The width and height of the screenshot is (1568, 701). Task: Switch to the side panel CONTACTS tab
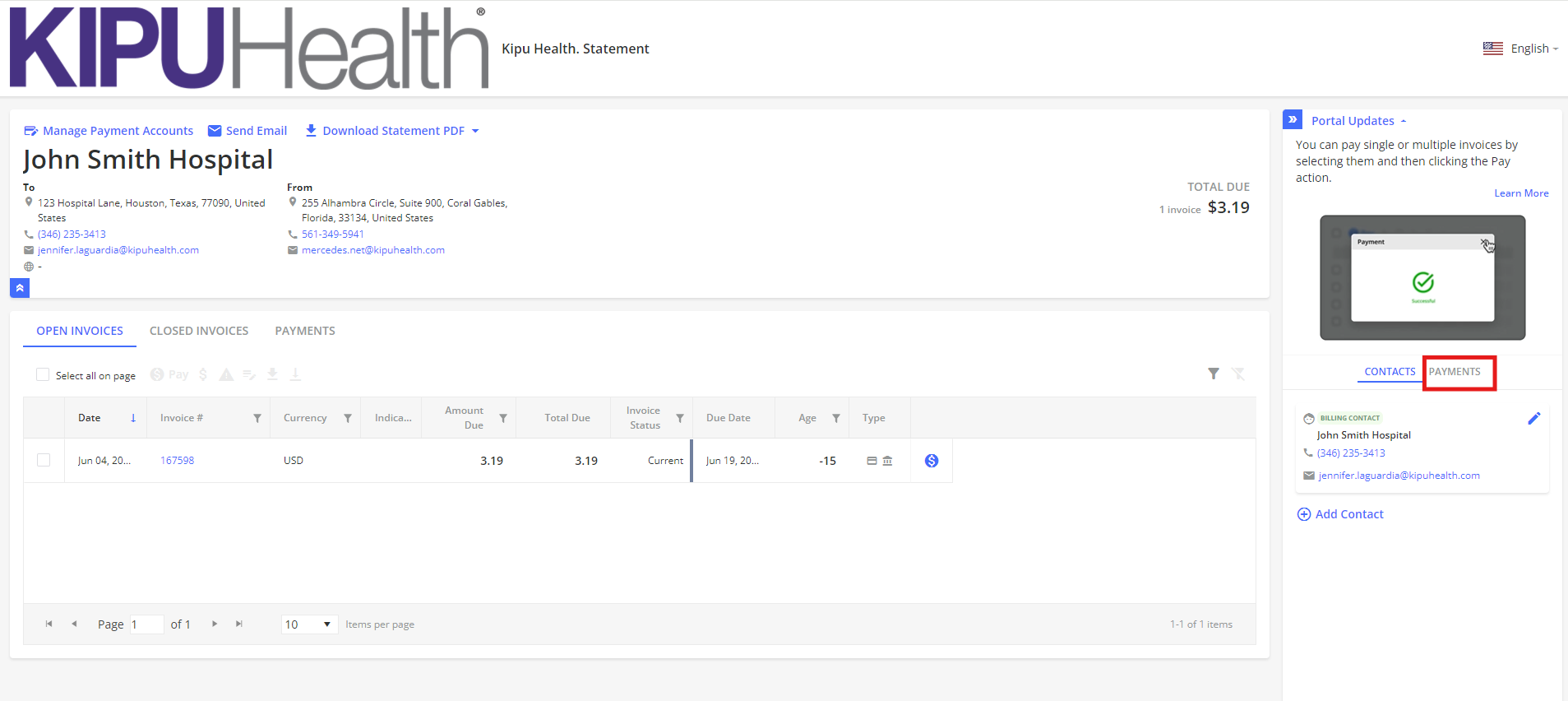(1390, 372)
